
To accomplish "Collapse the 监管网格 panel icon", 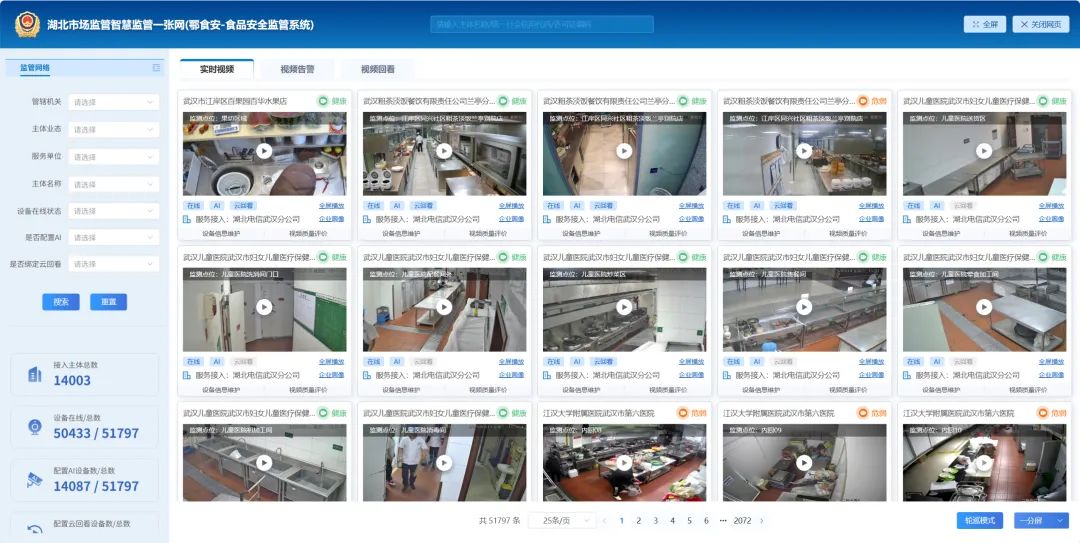I will point(156,68).
